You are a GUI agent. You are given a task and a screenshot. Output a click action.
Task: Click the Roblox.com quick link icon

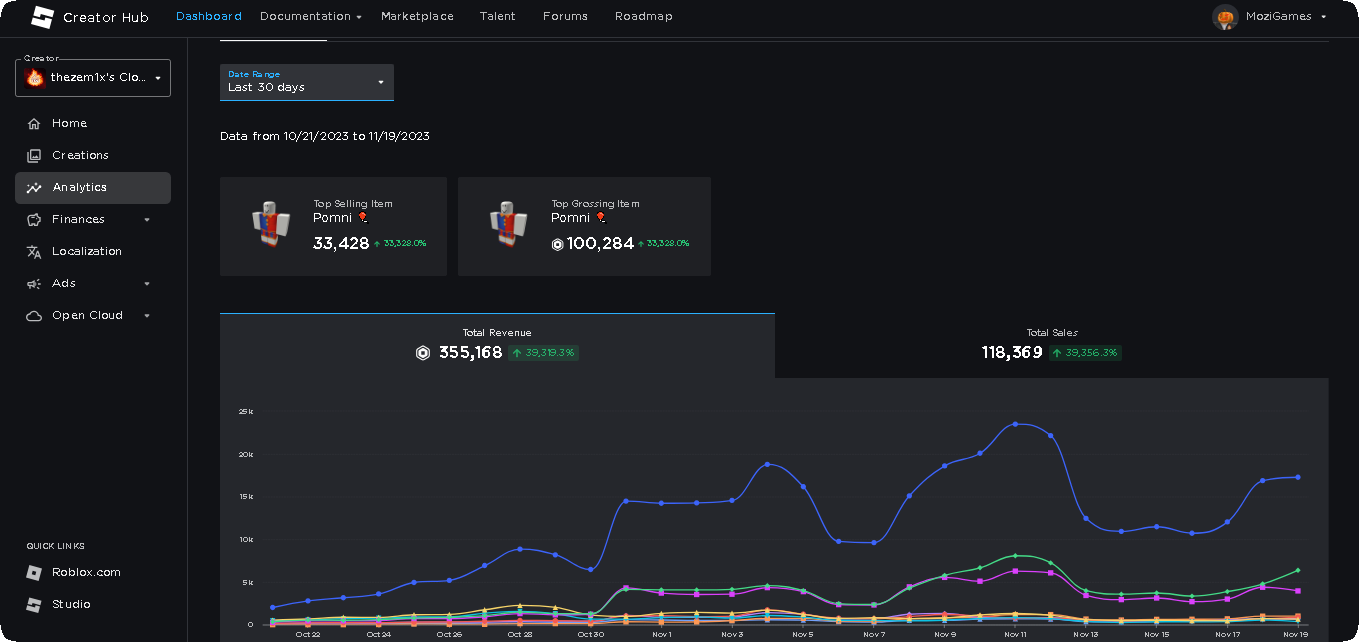(x=34, y=573)
